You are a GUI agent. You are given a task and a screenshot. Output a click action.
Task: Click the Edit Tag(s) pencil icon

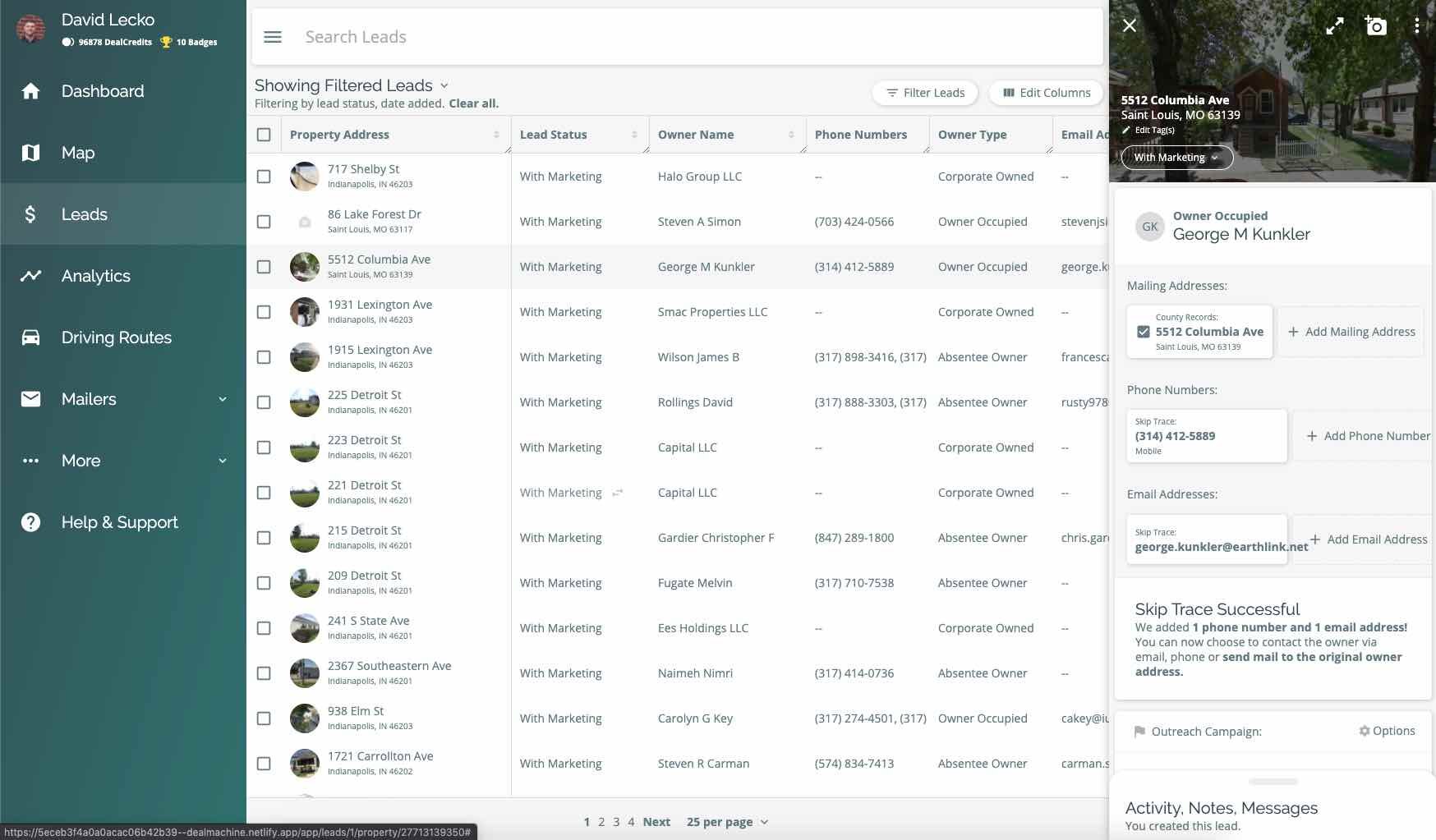pyautogui.click(x=1126, y=130)
